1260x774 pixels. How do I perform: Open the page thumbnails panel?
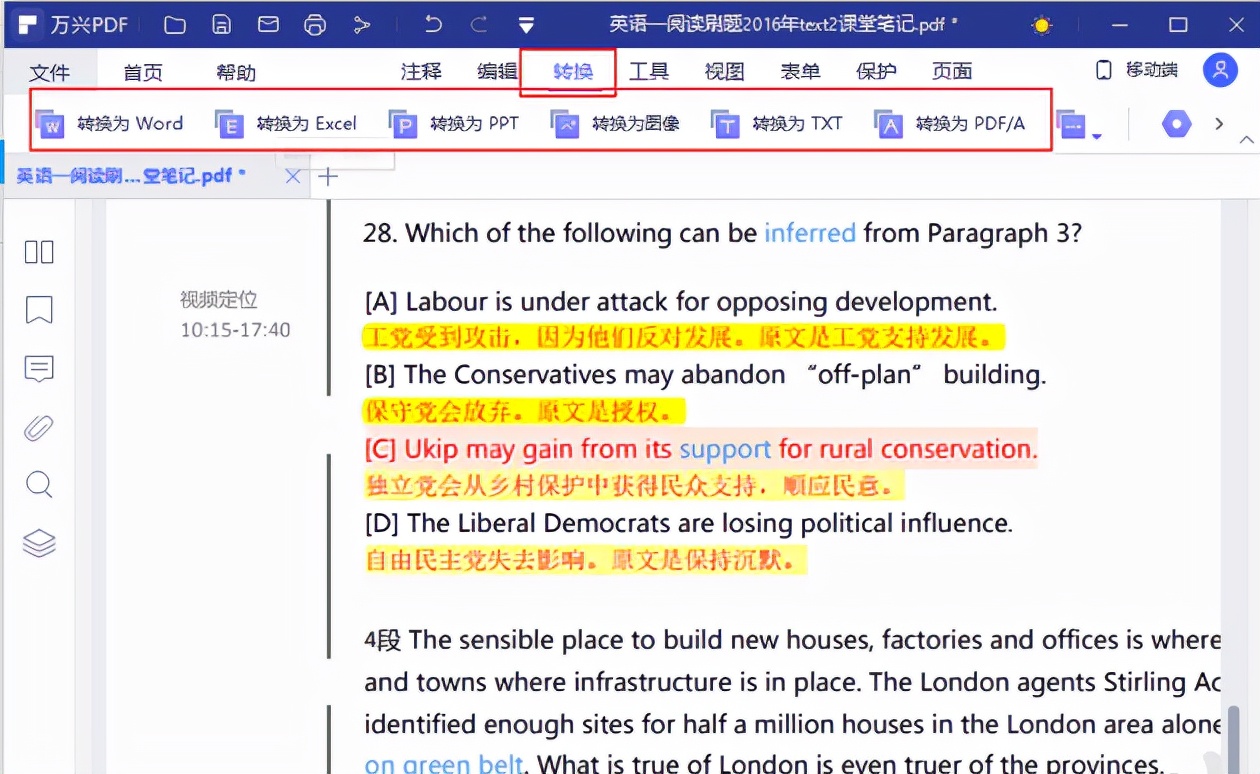click(x=38, y=252)
